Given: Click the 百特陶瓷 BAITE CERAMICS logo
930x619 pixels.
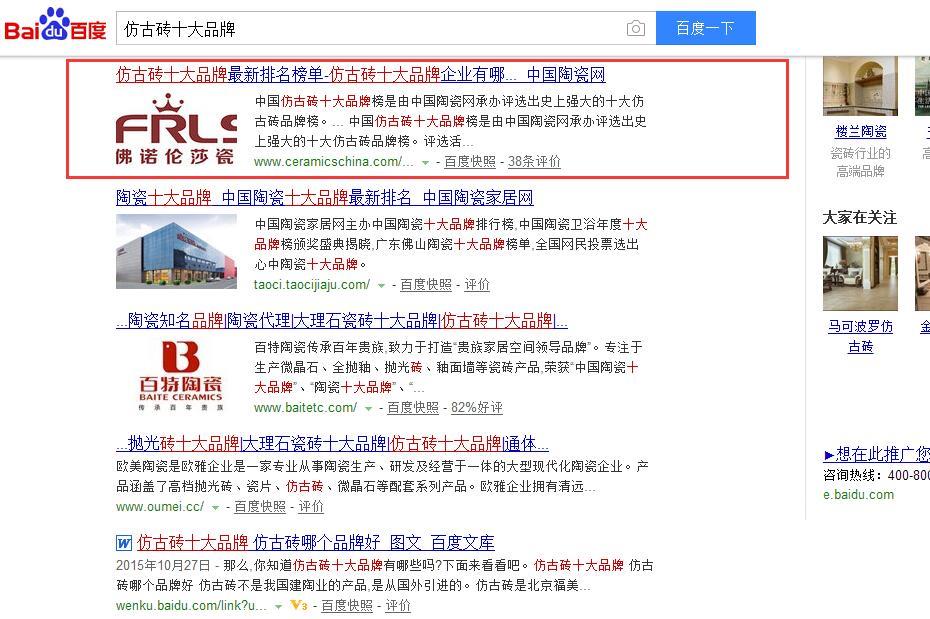Looking at the screenshot, I should coord(180,375).
